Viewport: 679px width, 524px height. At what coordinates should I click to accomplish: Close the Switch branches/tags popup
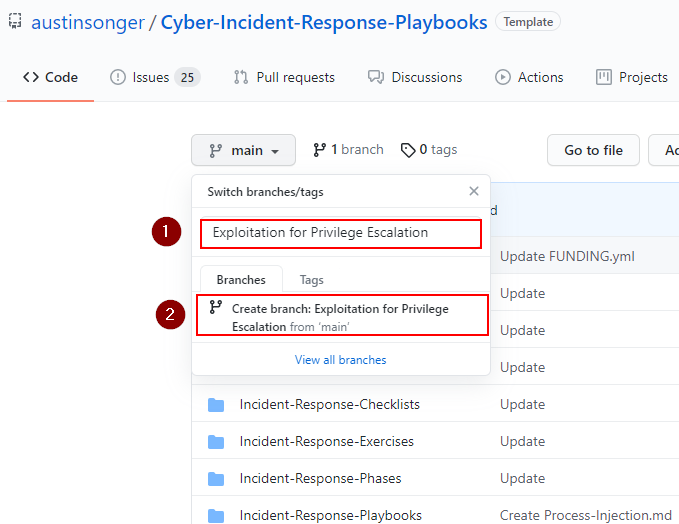(474, 191)
